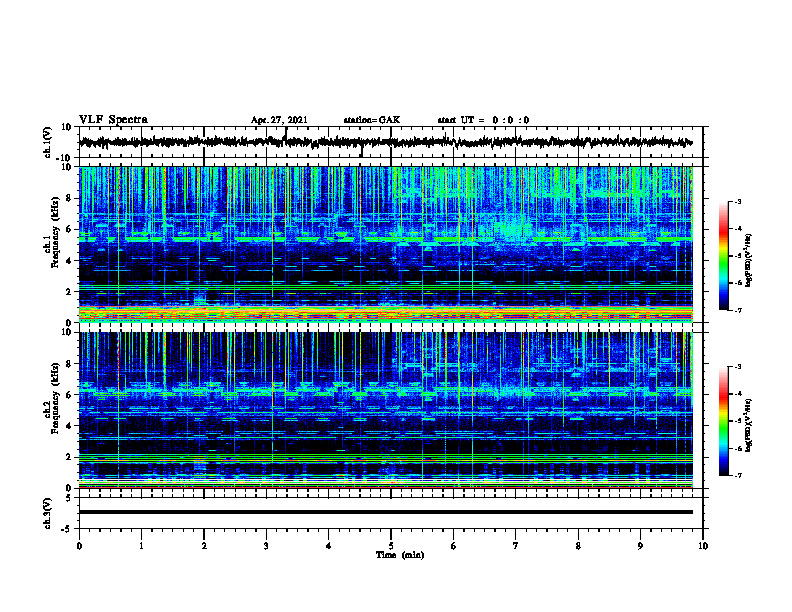Image resolution: width=792 pixels, height=612 pixels.
Task: Click the ch.1 color bar log(PSD) unit label
Action: click(x=749, y=261)
